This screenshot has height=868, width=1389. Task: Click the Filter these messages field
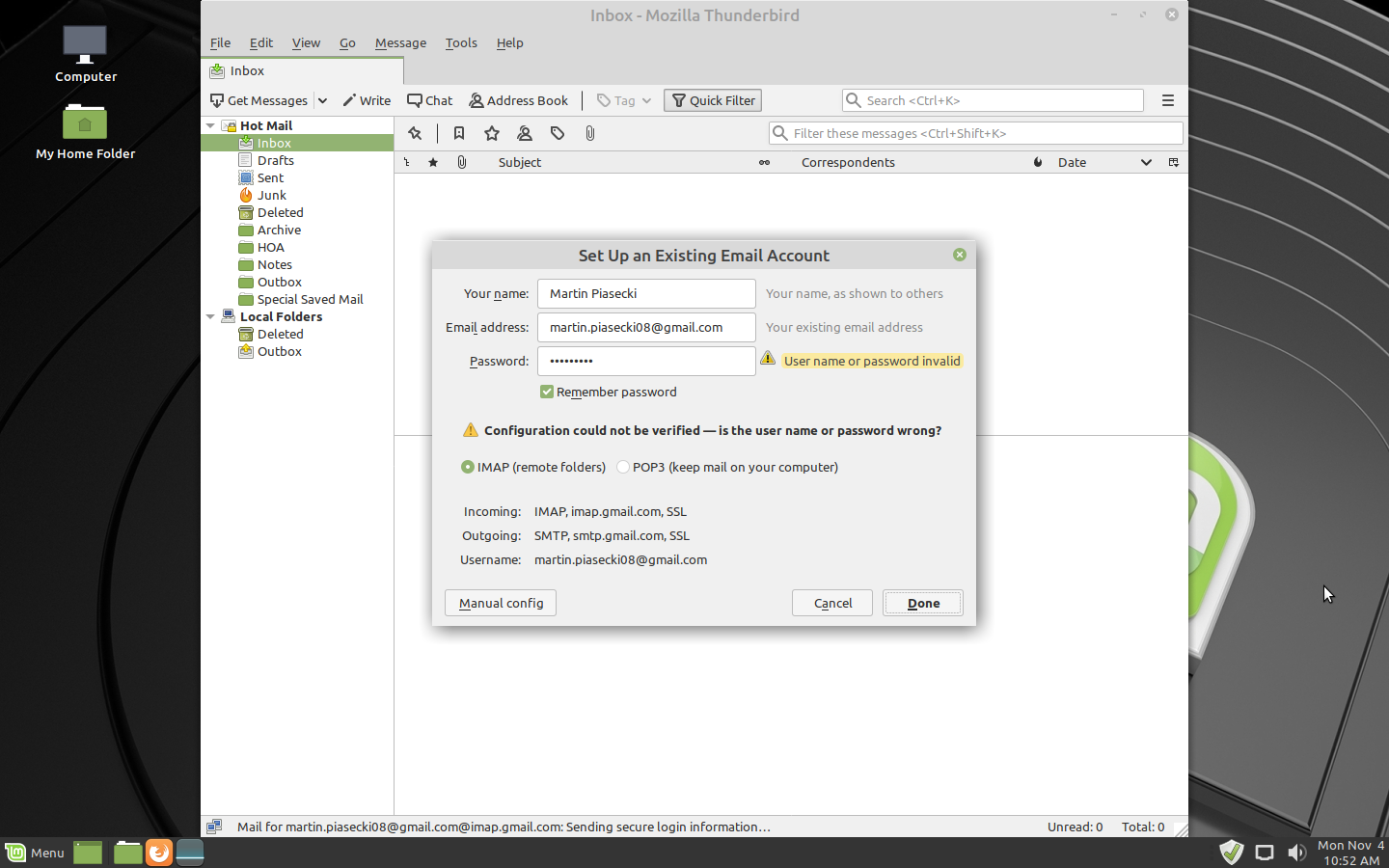pos(976,133)
